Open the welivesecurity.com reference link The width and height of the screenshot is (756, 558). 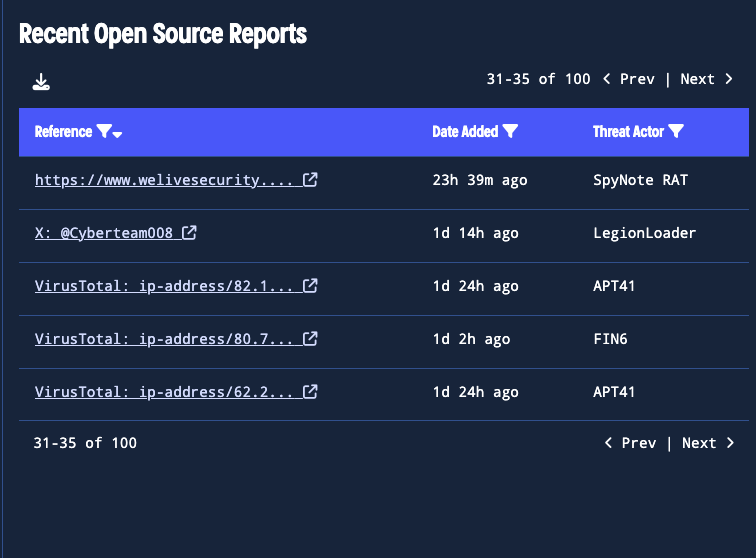coord(164,180)
